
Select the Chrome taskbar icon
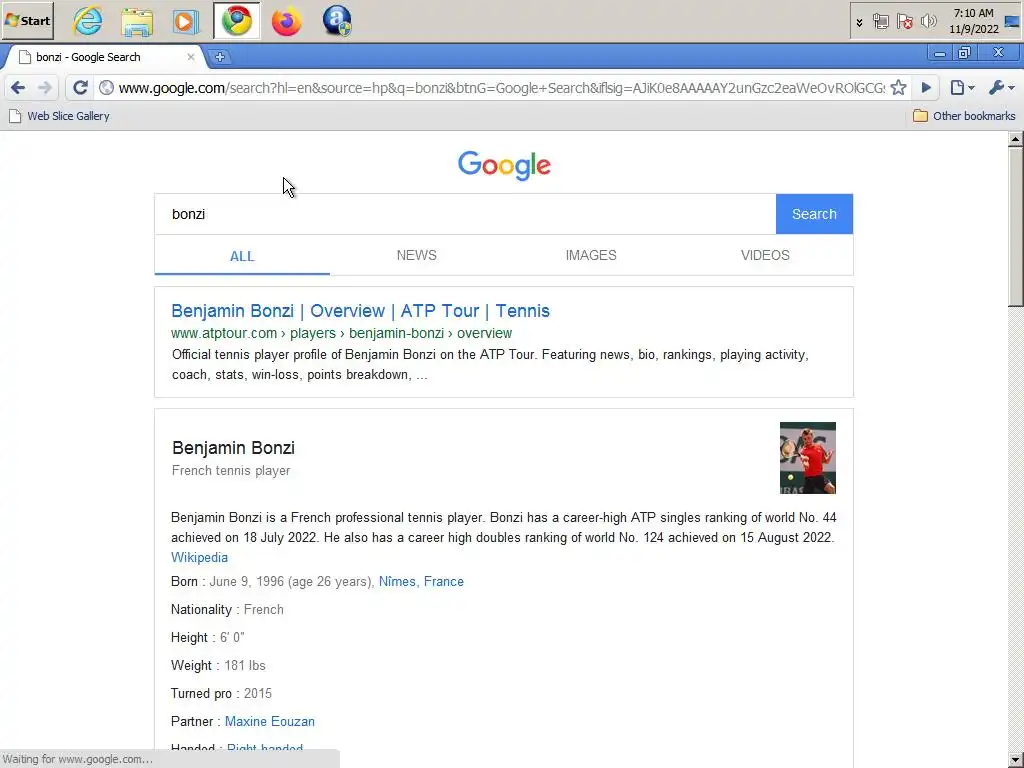[236, 21]
